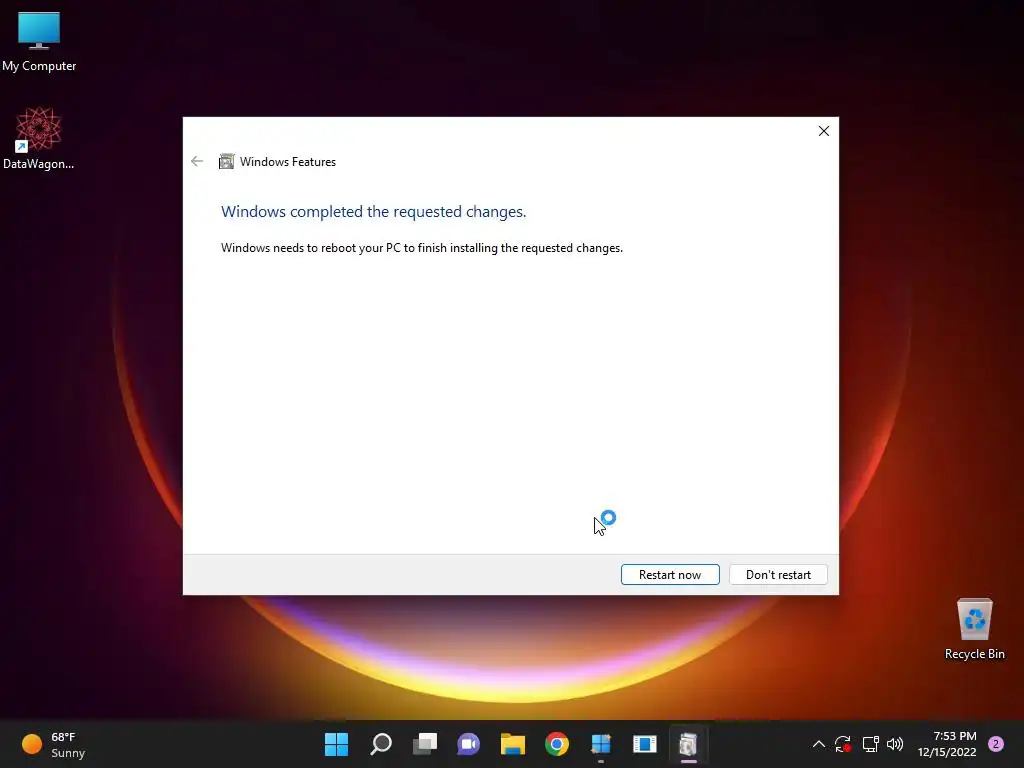Open File Explorer from the taskbar
Viewport: 1024px width, 768px height.
513,744
